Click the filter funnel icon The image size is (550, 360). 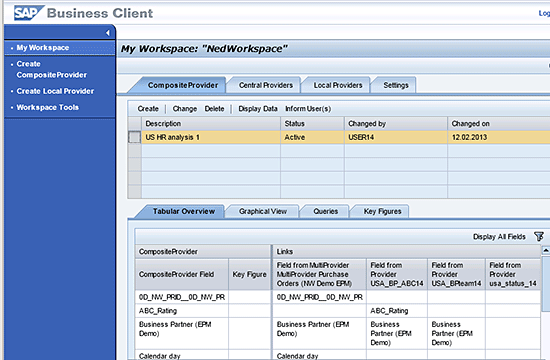click(539, 236)
